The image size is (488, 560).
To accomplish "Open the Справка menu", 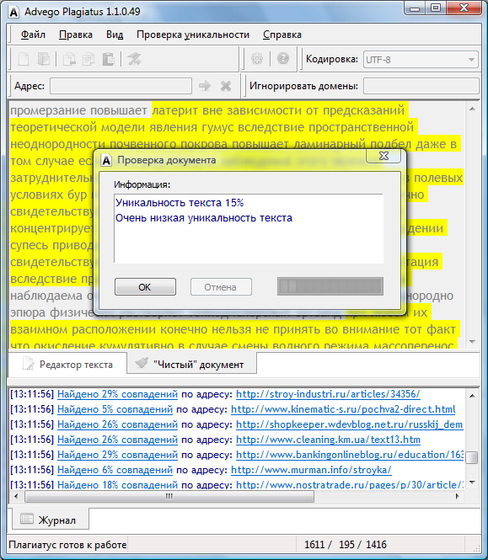I will [282, 35].
